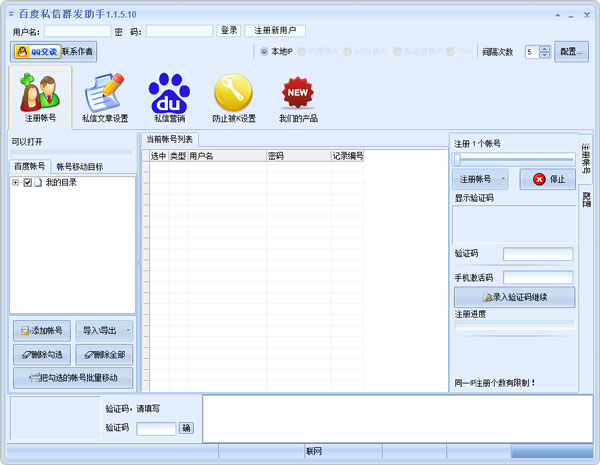
Task: Click the 添加帐号 button
Action: click(x=42, y=331)
